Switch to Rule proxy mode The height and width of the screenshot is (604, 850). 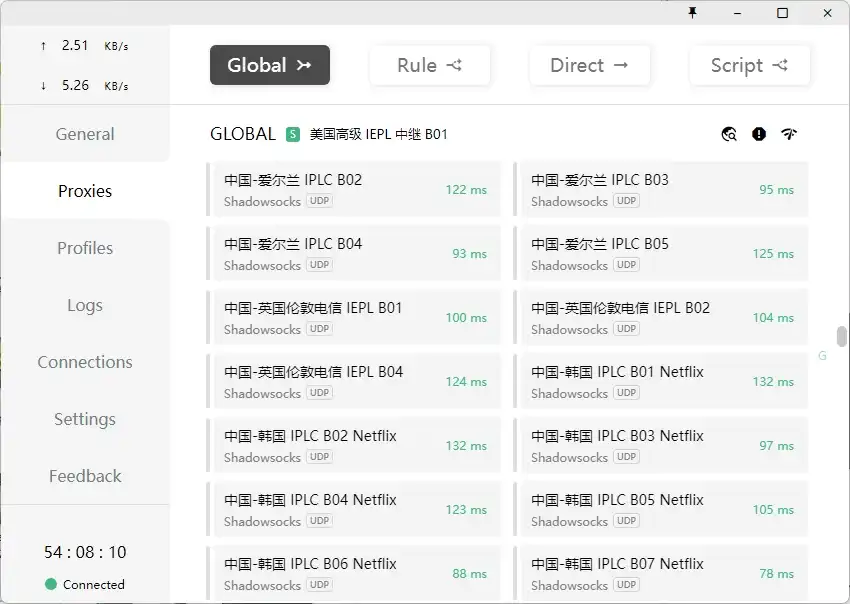[429, 65]
